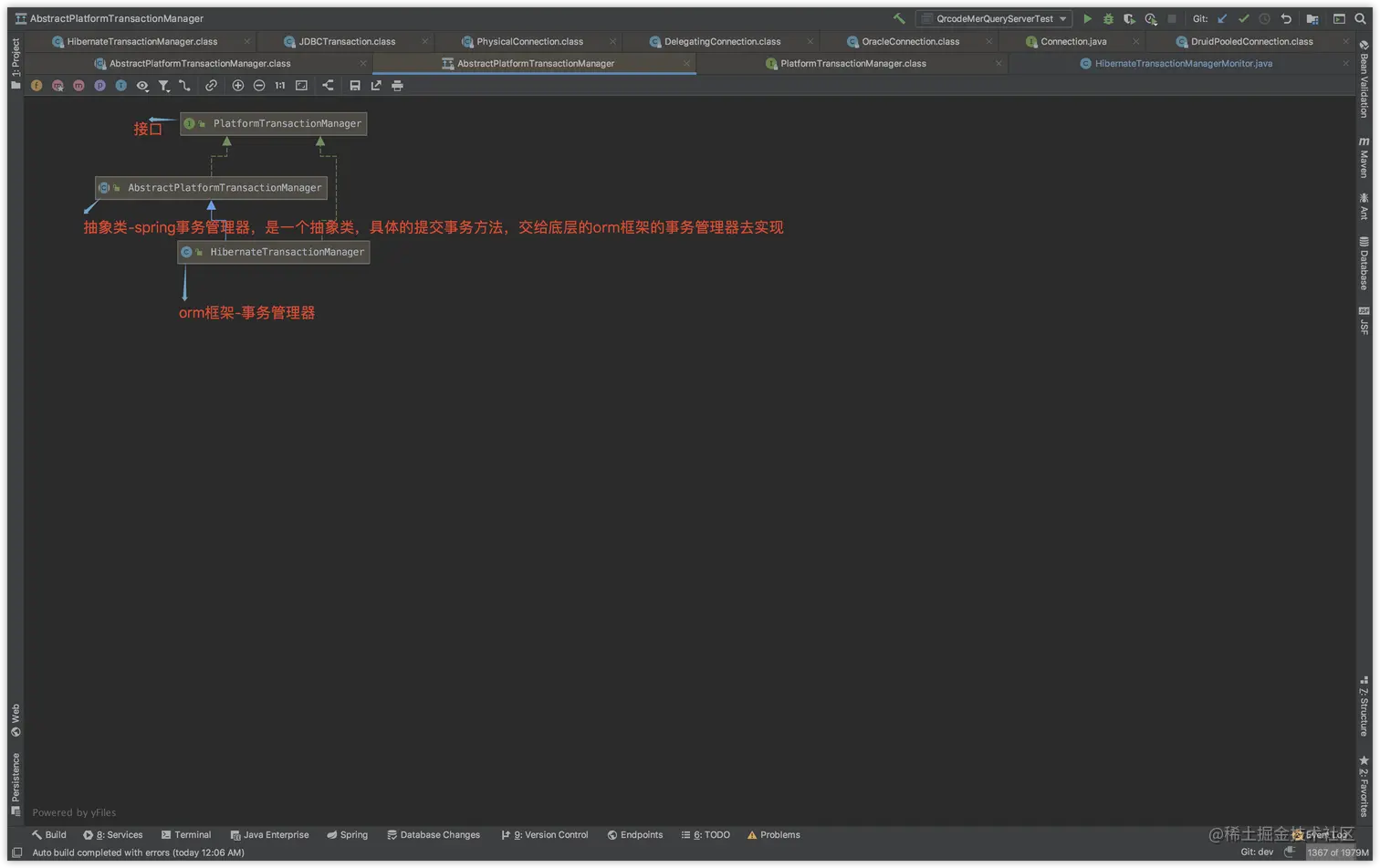The image size is (1380, 868).
Task: Open the Database tool window
Action: point(1364,263)
